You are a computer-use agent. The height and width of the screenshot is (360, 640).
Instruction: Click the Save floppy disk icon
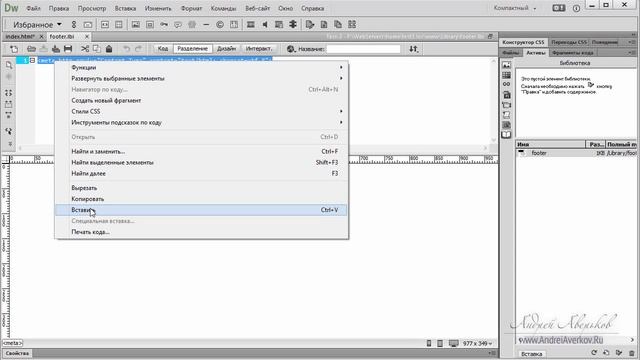[68, 49]
